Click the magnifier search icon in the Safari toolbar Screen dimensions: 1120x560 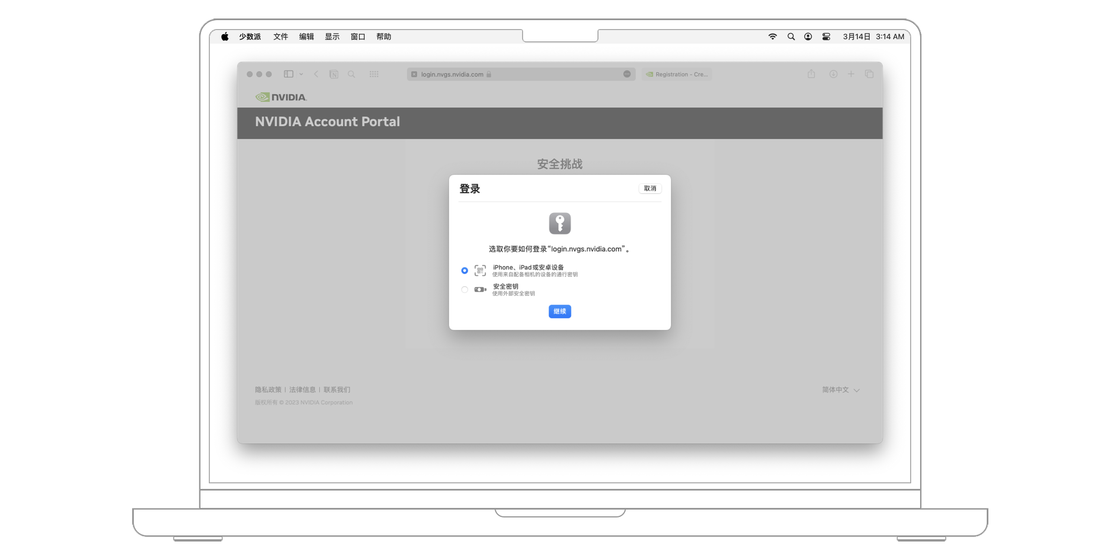(351, 74)
